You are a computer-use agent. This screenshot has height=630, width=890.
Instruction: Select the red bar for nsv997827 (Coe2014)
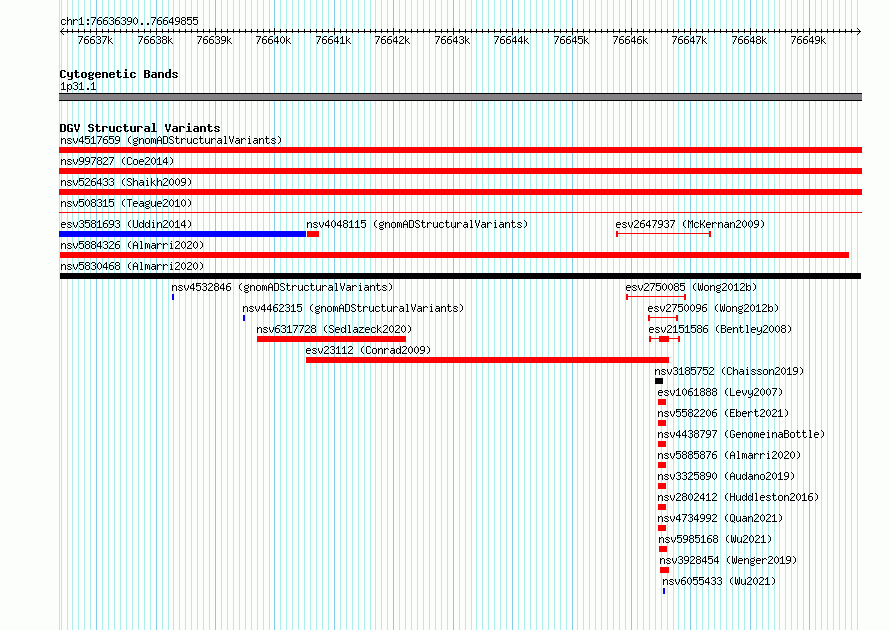point(460,171)
